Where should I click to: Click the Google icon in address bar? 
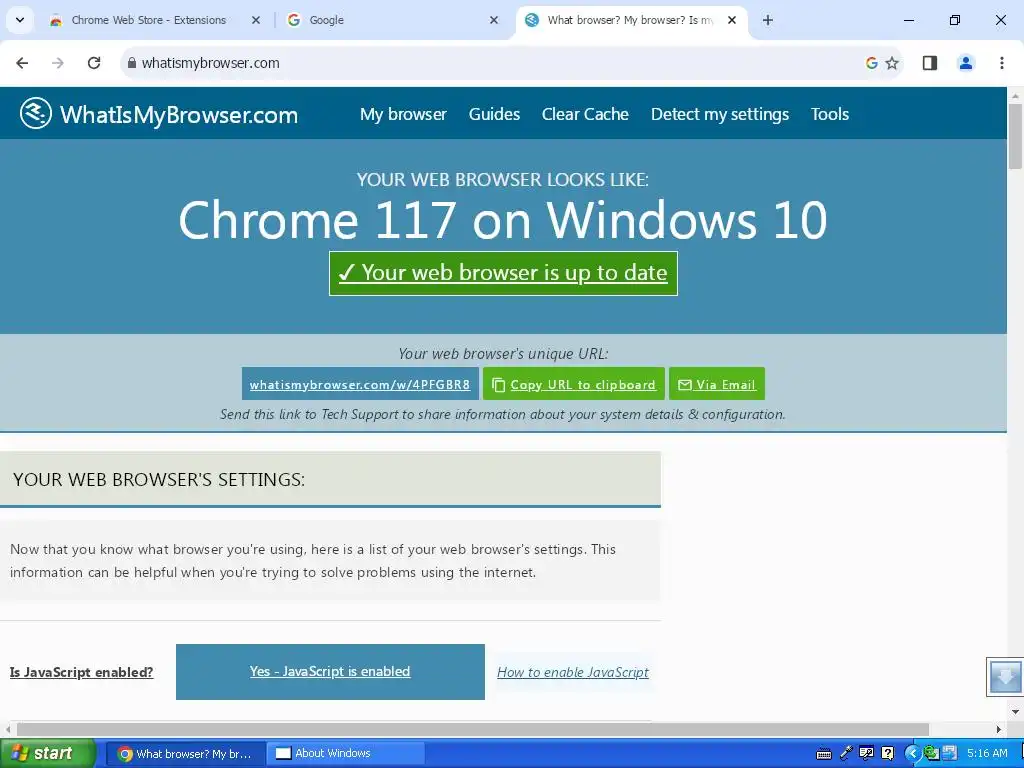tap(871, 63)
